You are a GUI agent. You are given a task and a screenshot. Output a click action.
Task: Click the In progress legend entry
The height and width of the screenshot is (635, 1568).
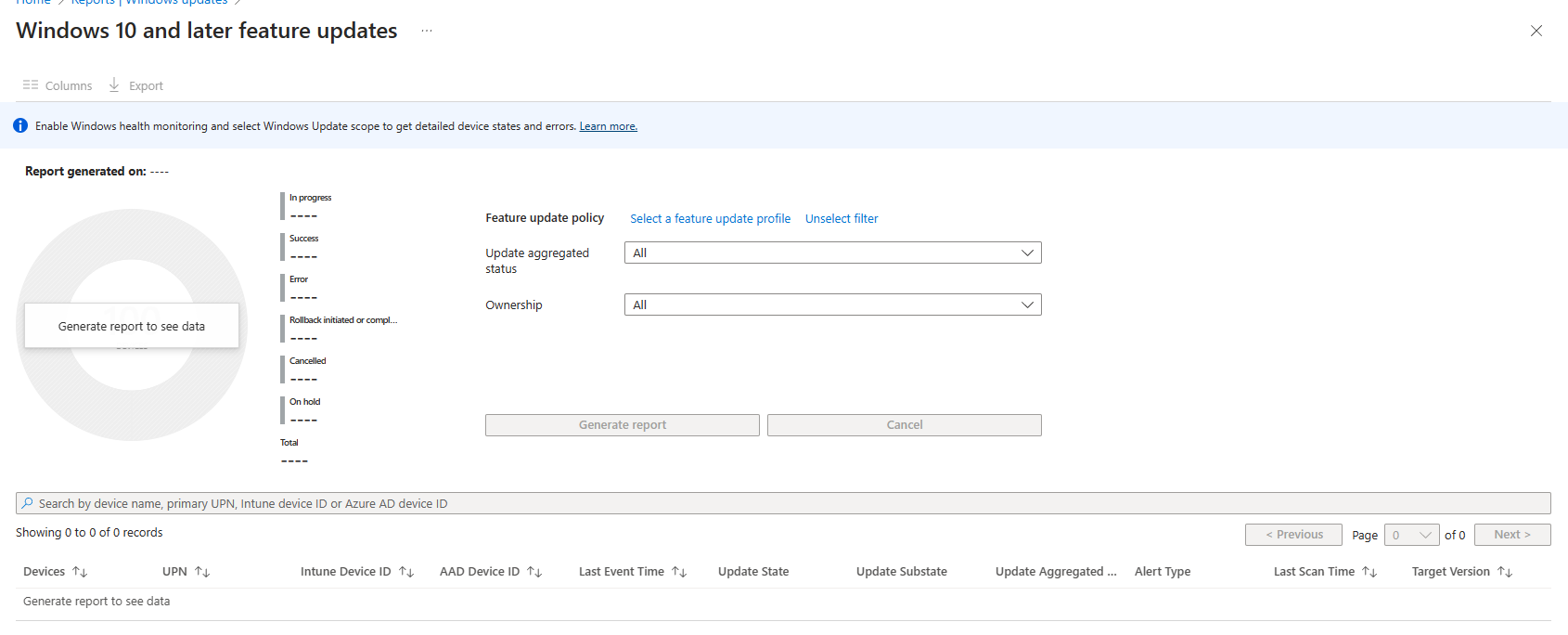pos(307,206)
